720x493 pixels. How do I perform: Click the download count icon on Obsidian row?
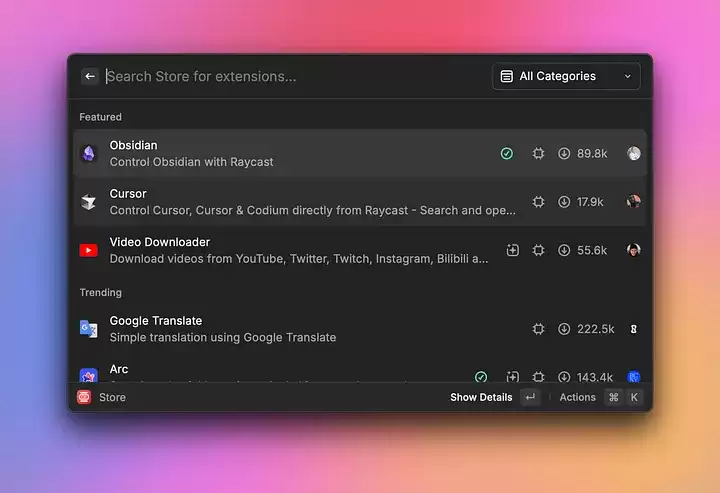564,154
